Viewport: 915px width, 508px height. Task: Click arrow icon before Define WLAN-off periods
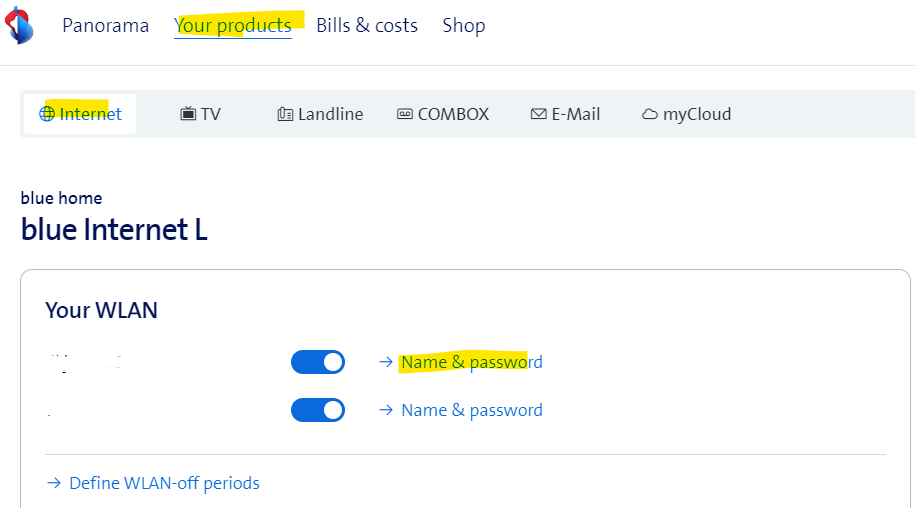point(54,483)
